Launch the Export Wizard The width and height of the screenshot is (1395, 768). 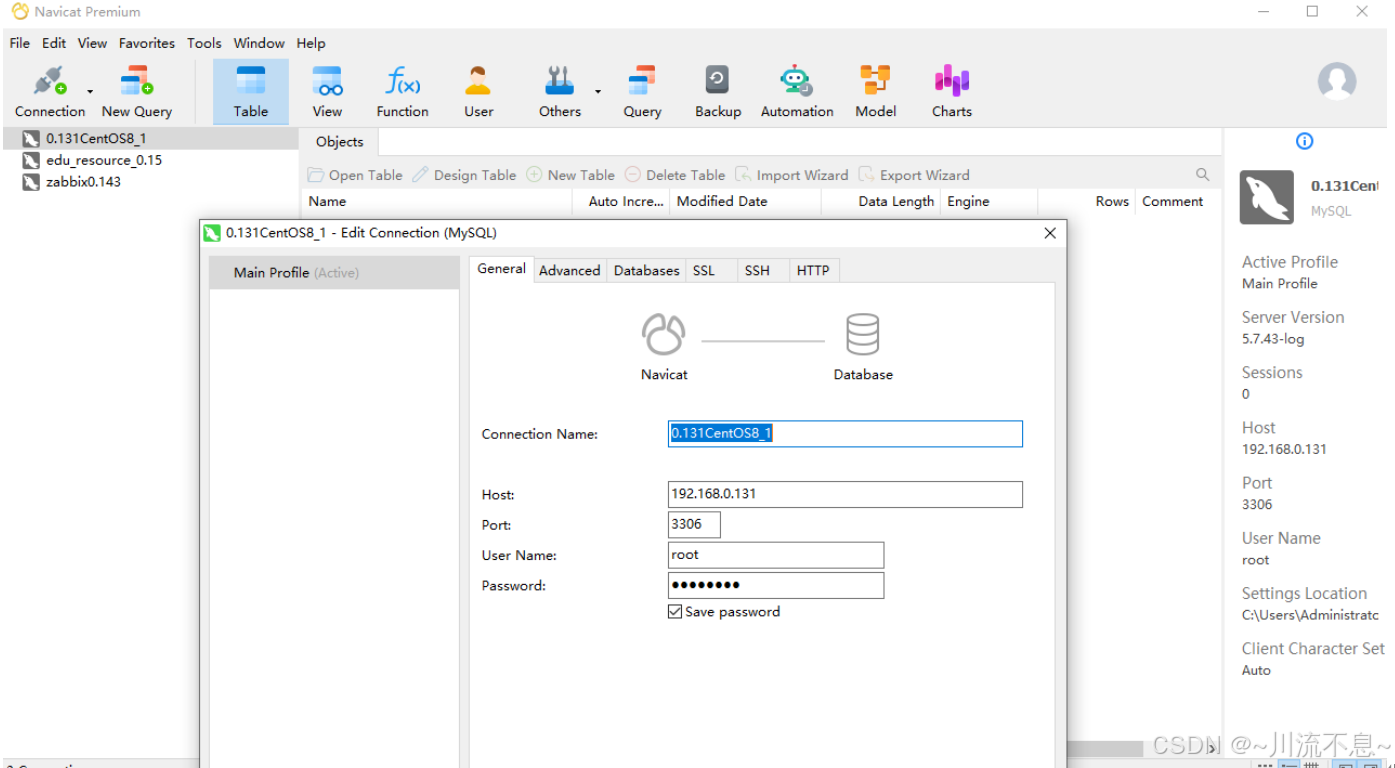click(x=914, y=175)
